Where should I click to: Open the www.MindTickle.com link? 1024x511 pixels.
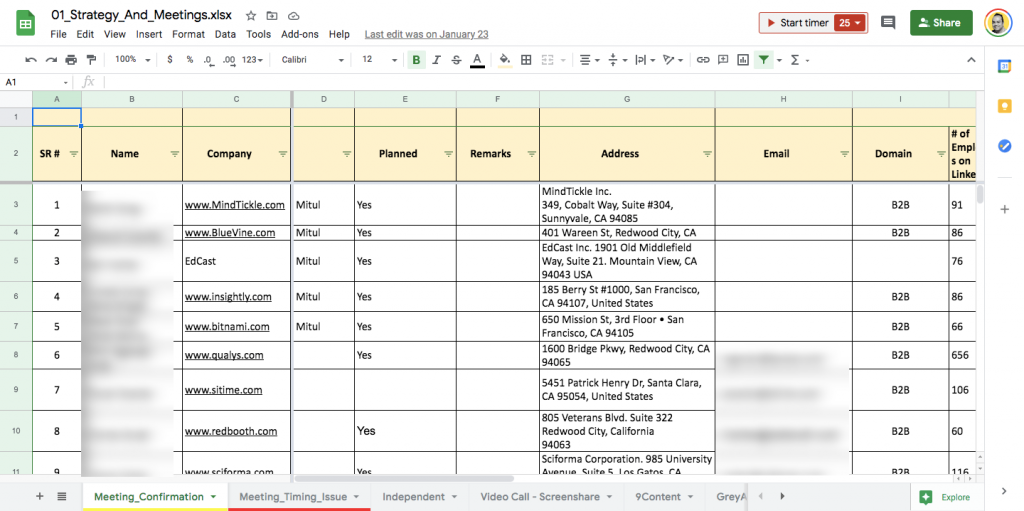coord(234,205)
